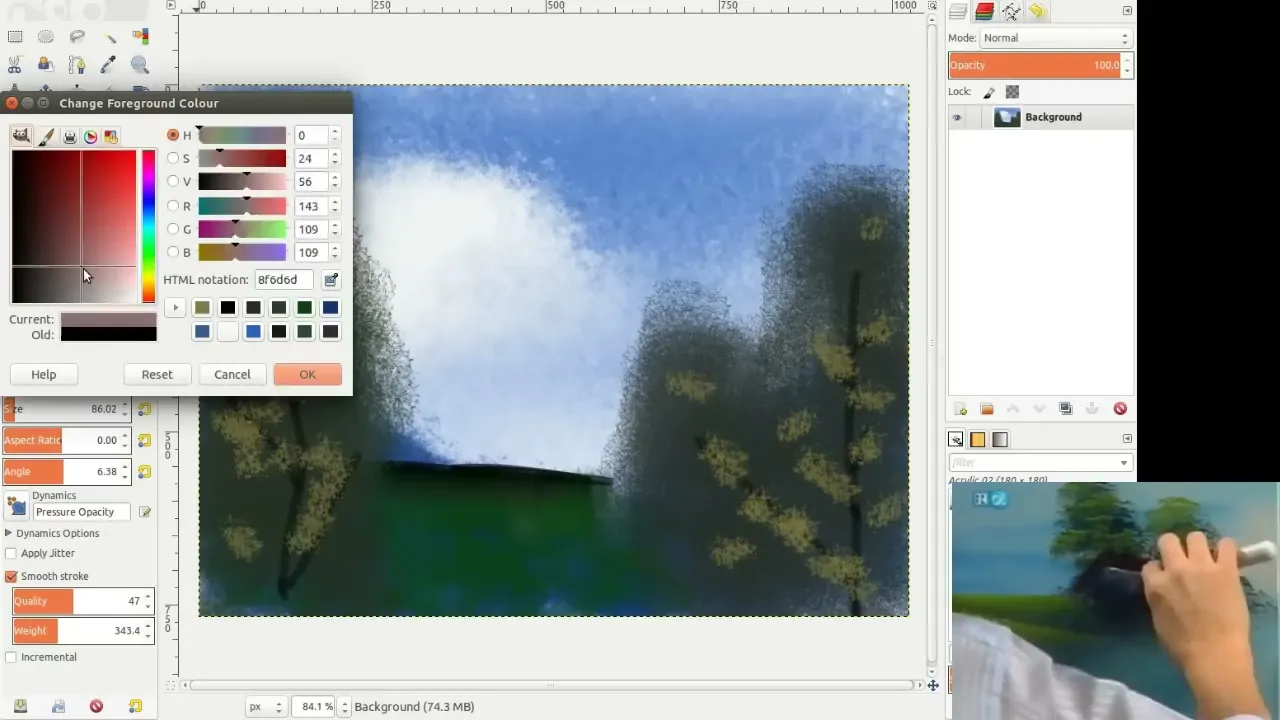Image resolution: width=1280 pixels, height=720 pixels.
Task: Select the Free Select lasso tool
Action: pyautogui.click(x=77, y=37)
